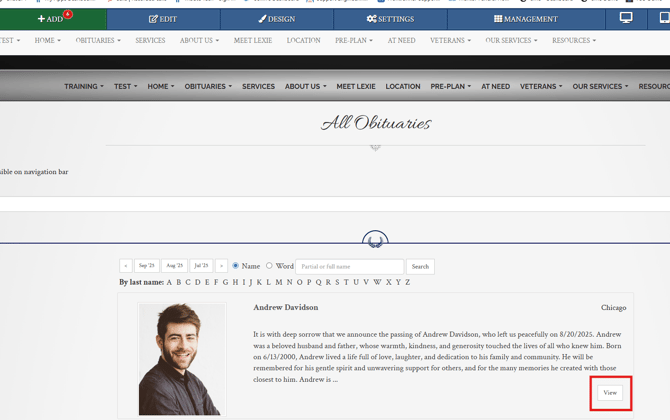Viewport: 670px width, 420px height.
Task: Select the Name radio button
Action: tap(236, 266)
